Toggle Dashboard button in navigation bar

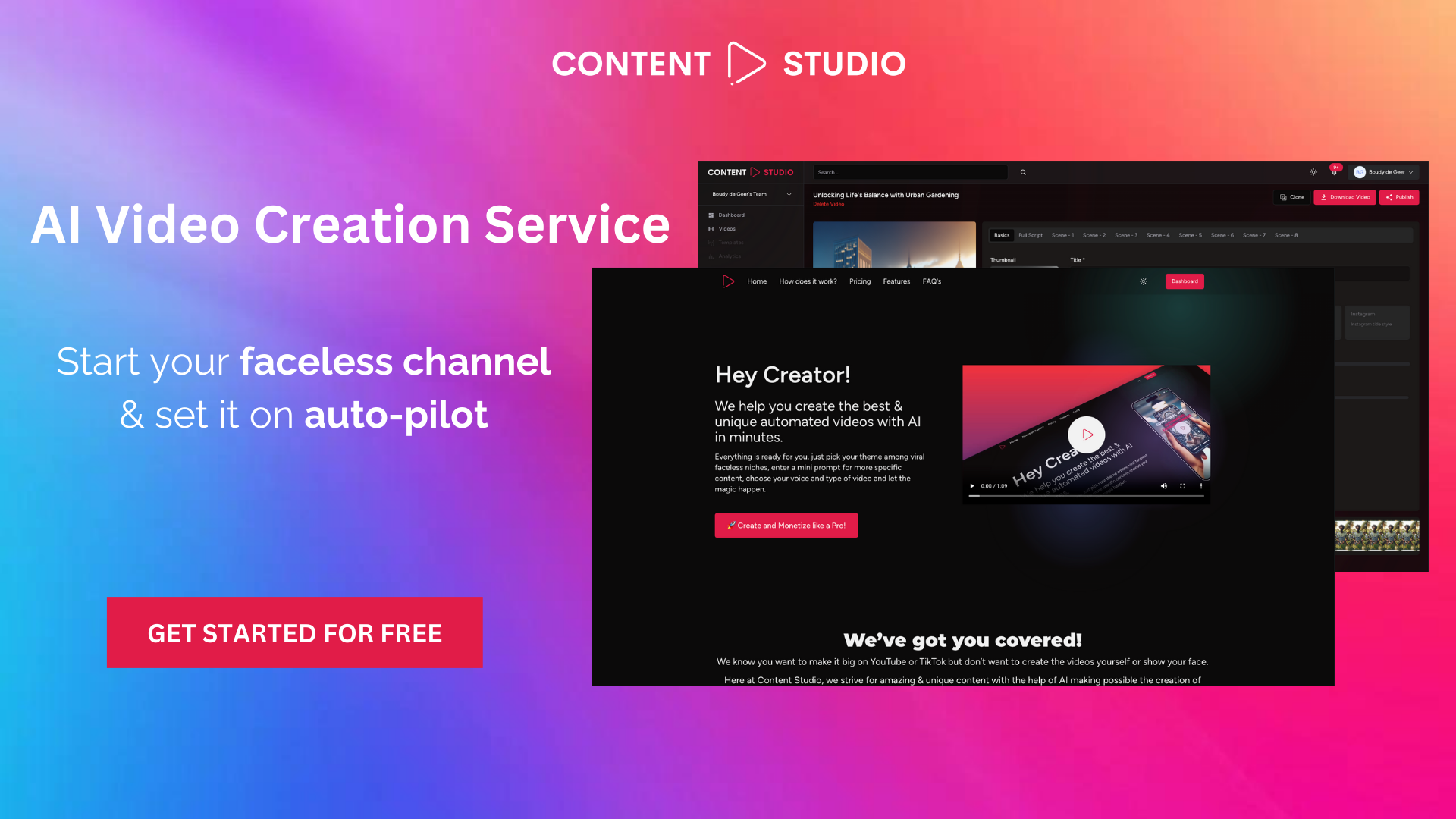[x=1183, y=281]
